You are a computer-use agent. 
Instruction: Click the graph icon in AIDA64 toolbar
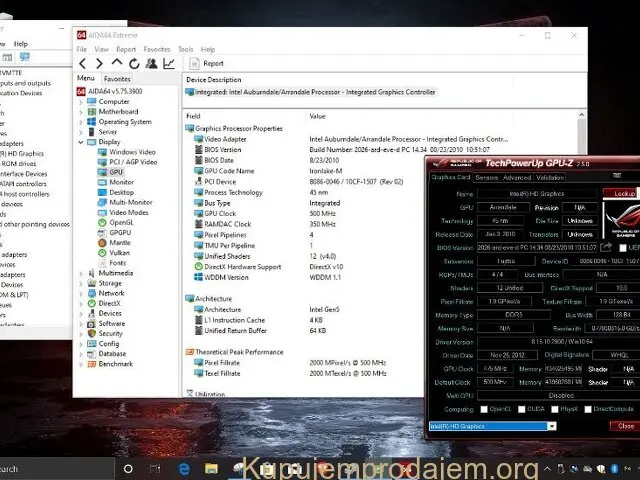(169, 63)
